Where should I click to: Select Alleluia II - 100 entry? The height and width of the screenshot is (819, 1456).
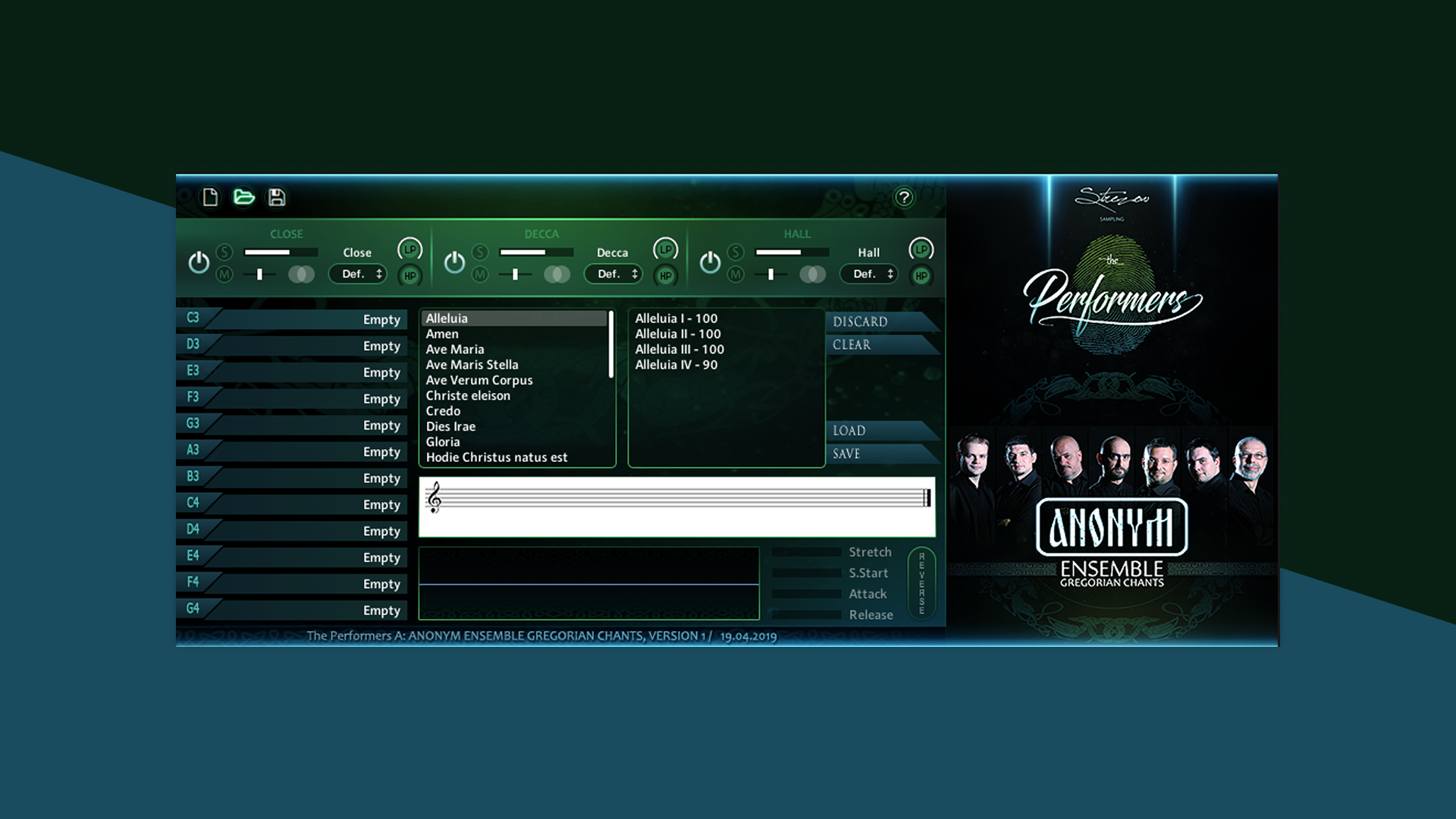677,334
